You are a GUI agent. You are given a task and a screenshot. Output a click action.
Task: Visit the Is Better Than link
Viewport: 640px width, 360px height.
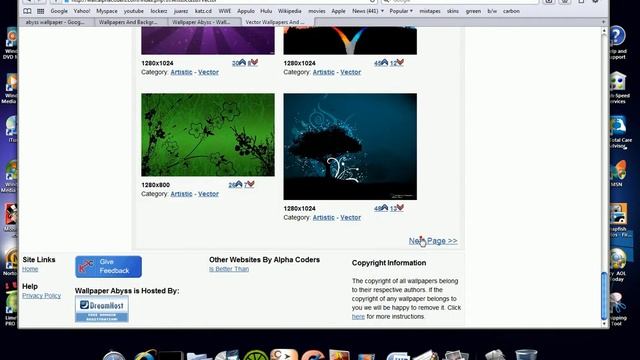point(229,269)
